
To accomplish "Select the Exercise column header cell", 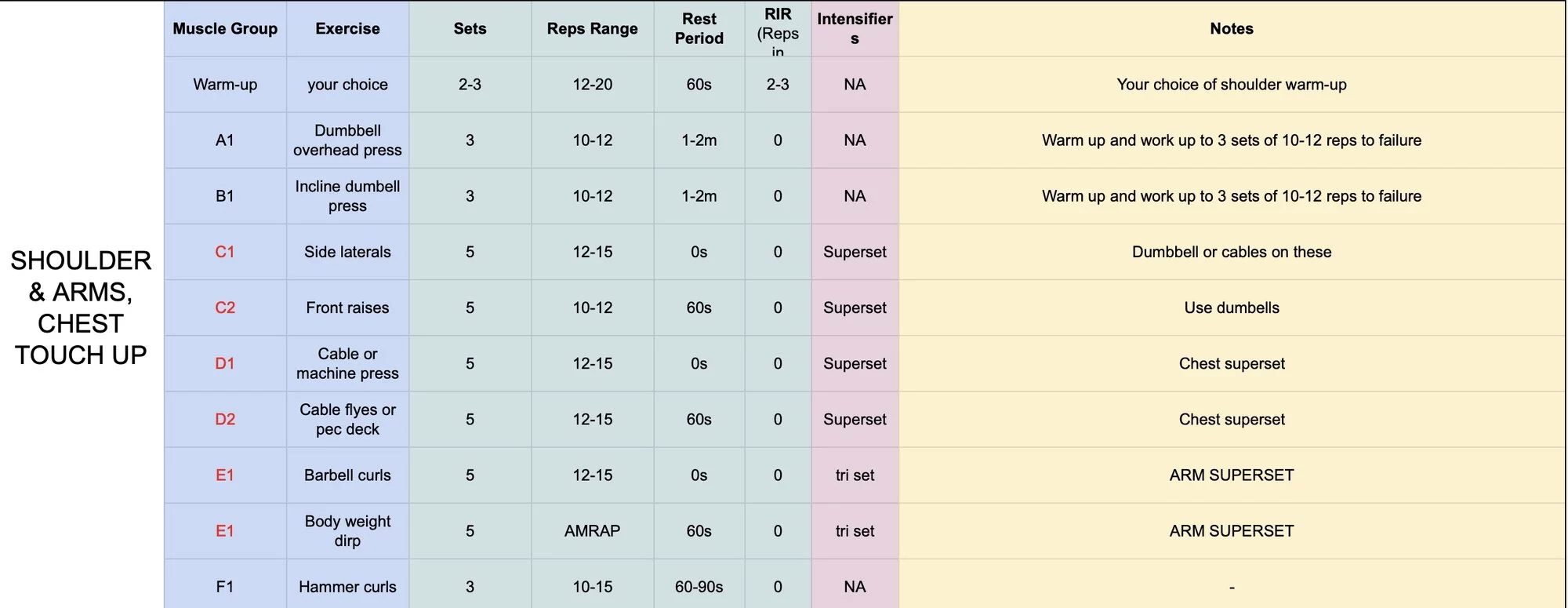I will coord(347,29).
